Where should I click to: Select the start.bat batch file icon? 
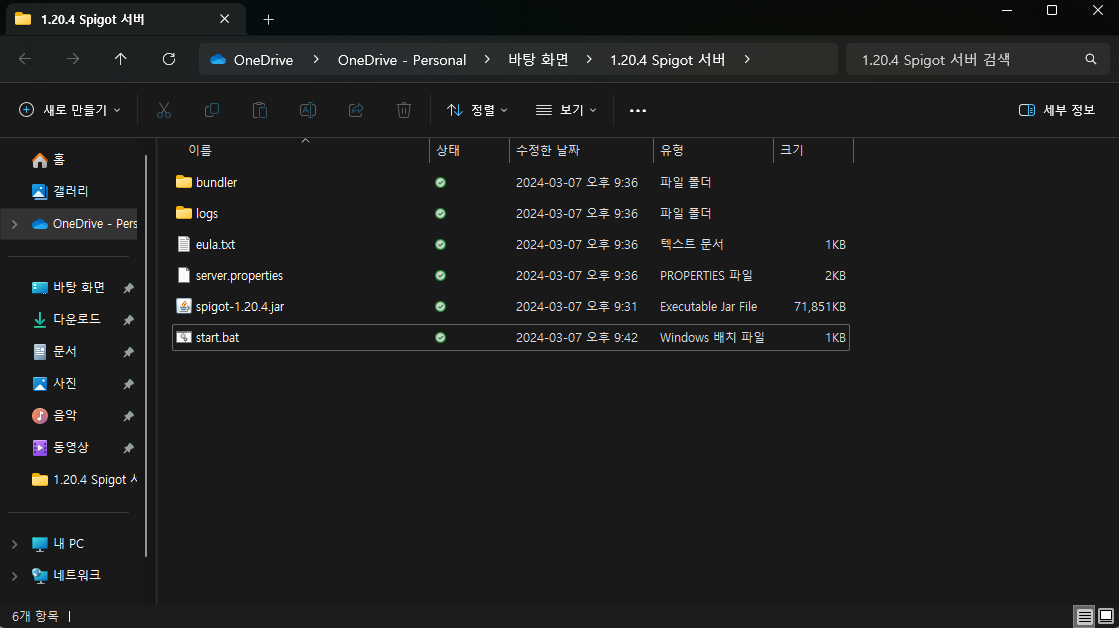183,337
